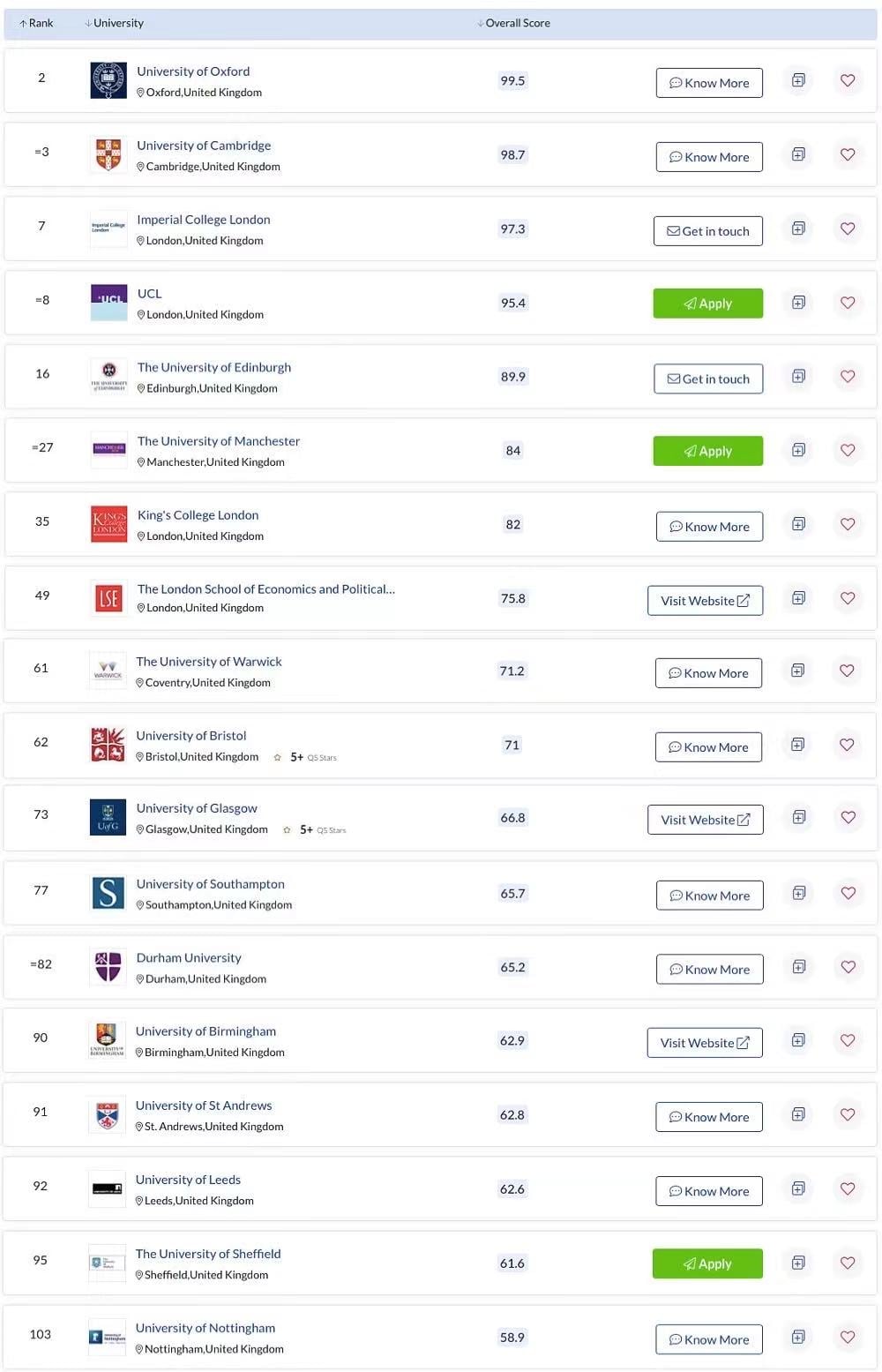Viewport: 882px width, 1372px height.
Task: Get in touch with Imperial College London
Action: tap(707, 231)
